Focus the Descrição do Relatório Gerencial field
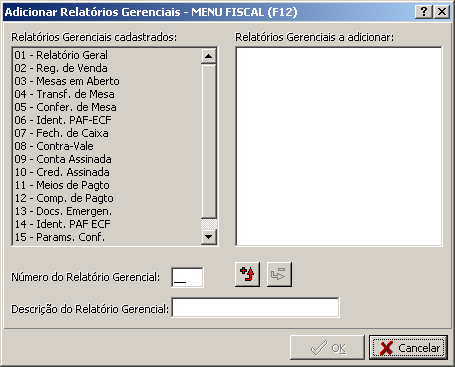The height and width of the screenshot is (367, 455). pyautogui.click(x=255, y=307)
